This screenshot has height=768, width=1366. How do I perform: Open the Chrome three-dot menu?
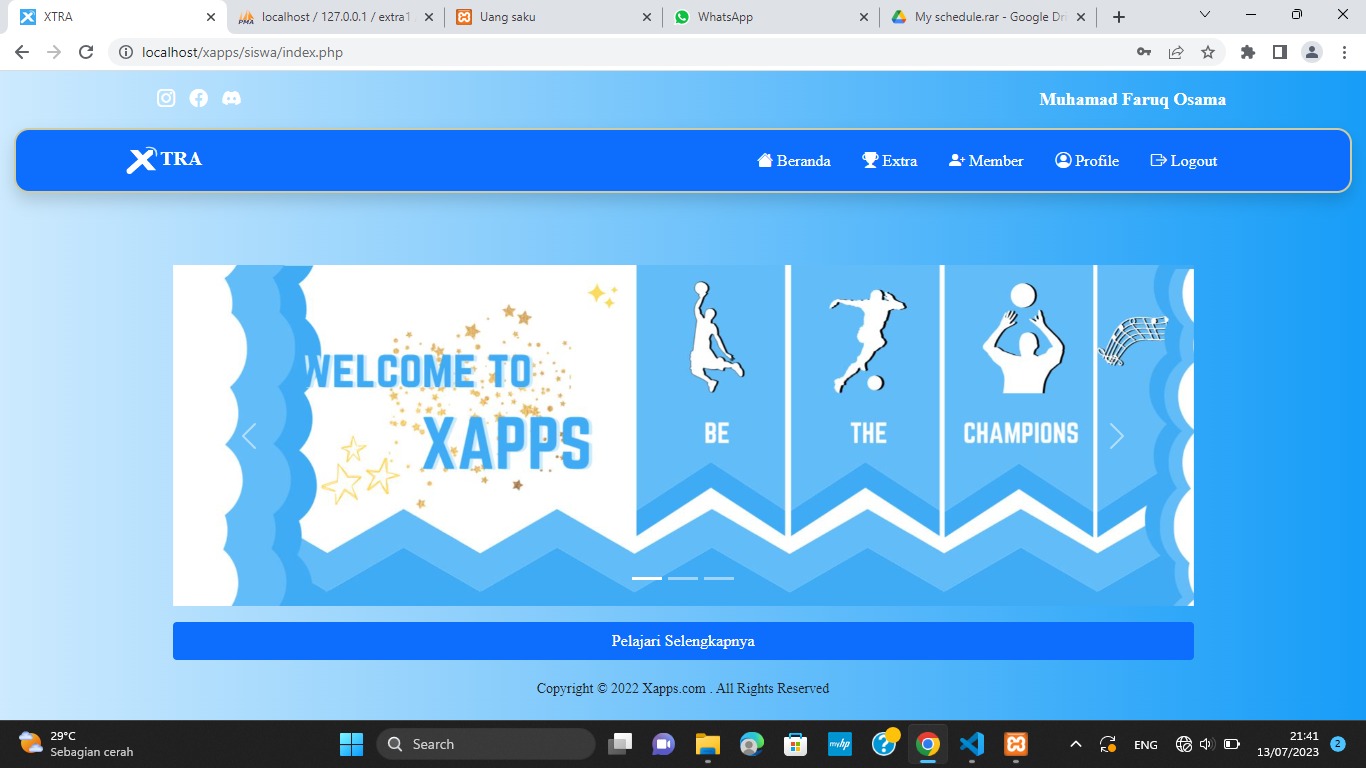[1344, 52]
